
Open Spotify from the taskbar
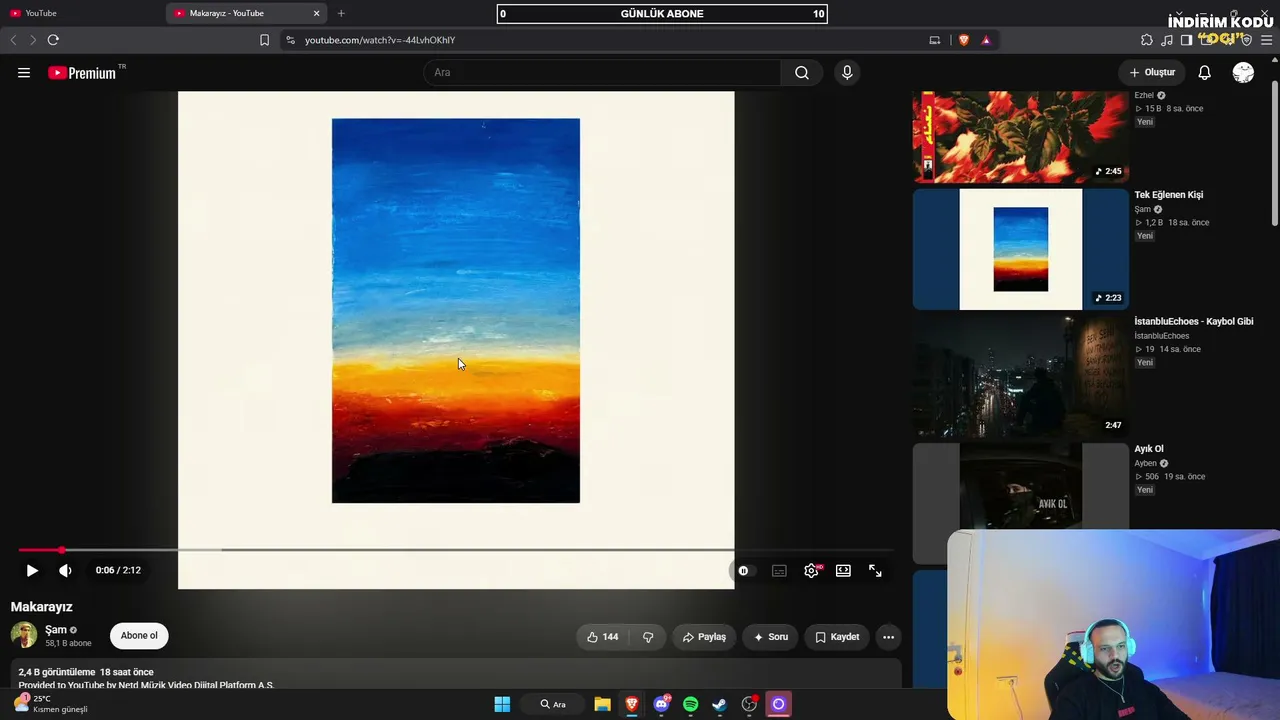(x=690, y=704)
